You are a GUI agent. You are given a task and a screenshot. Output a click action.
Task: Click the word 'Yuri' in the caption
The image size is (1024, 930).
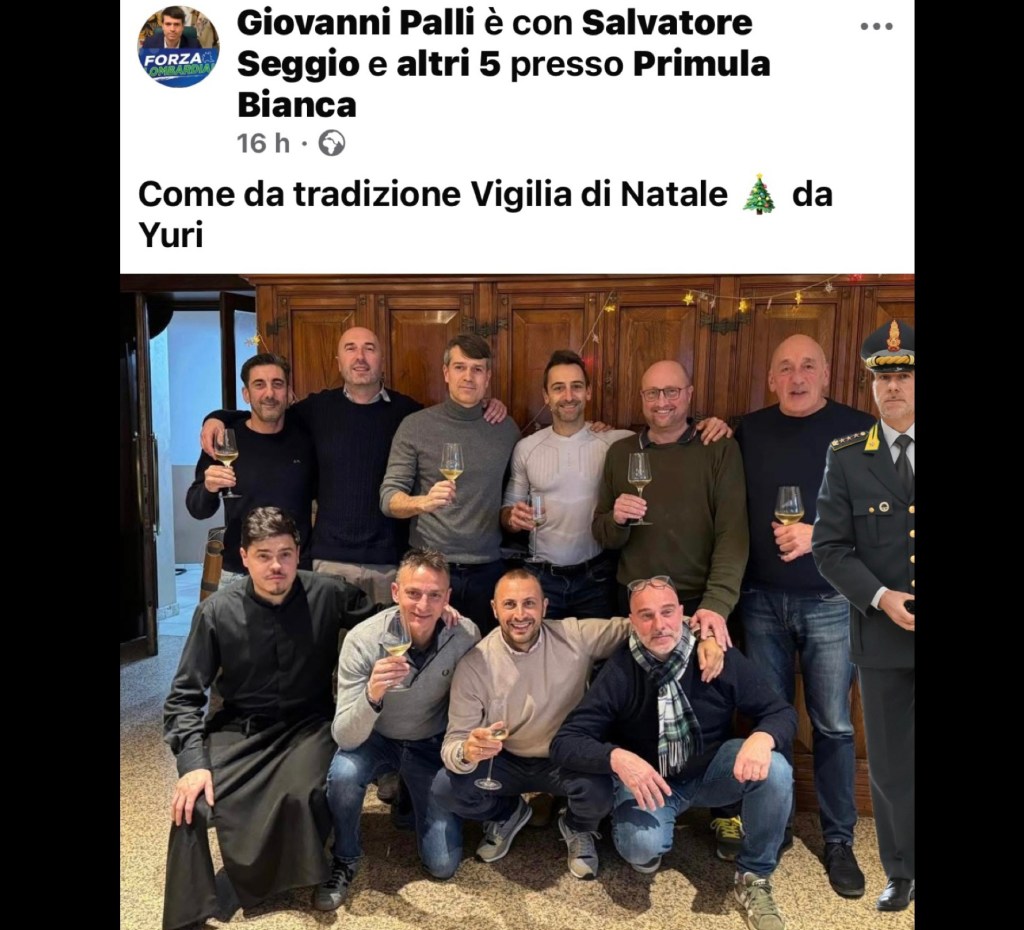click(x=170, y=235)
